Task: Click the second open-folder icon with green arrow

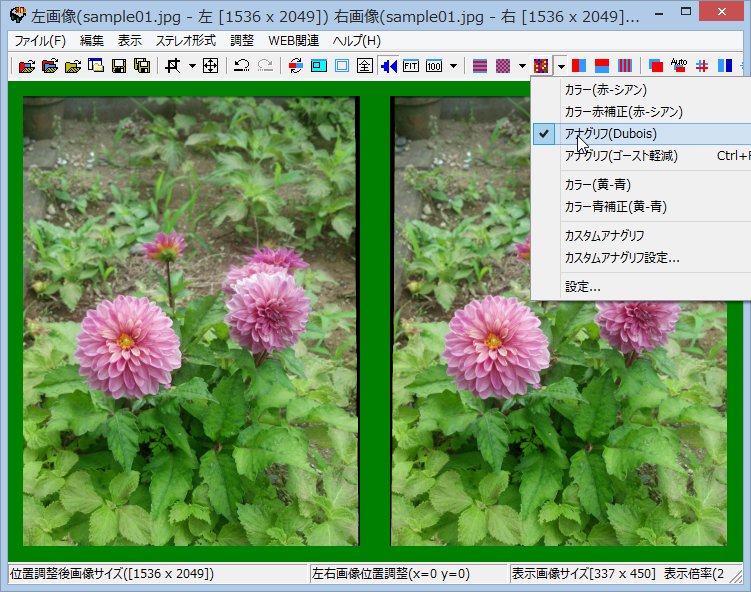Action: click(x=50, y=66)
